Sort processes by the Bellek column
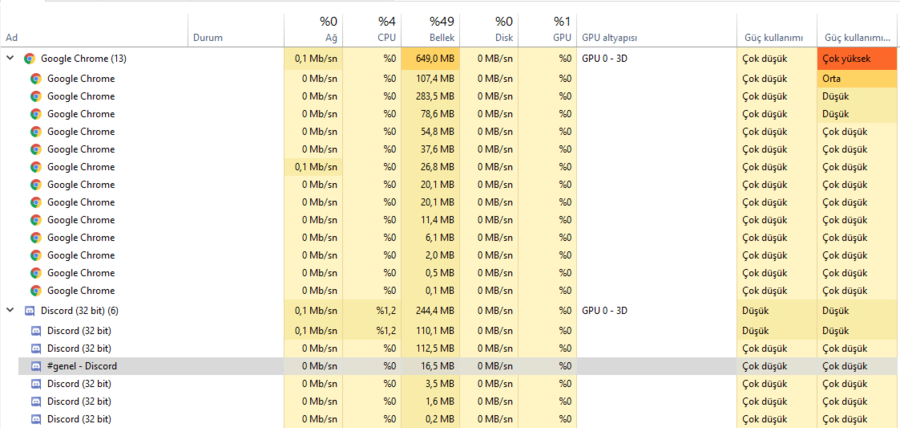This screenshot has width=900, height=428. (430, 30)
